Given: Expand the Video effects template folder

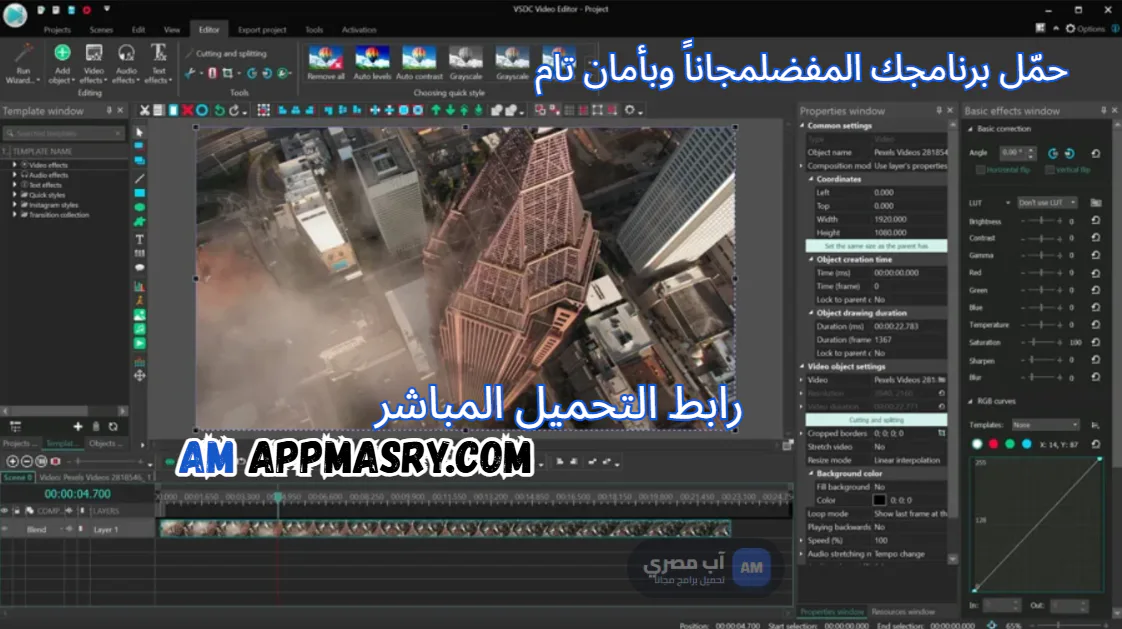Looking at the screenshot, I should point(14,165).
